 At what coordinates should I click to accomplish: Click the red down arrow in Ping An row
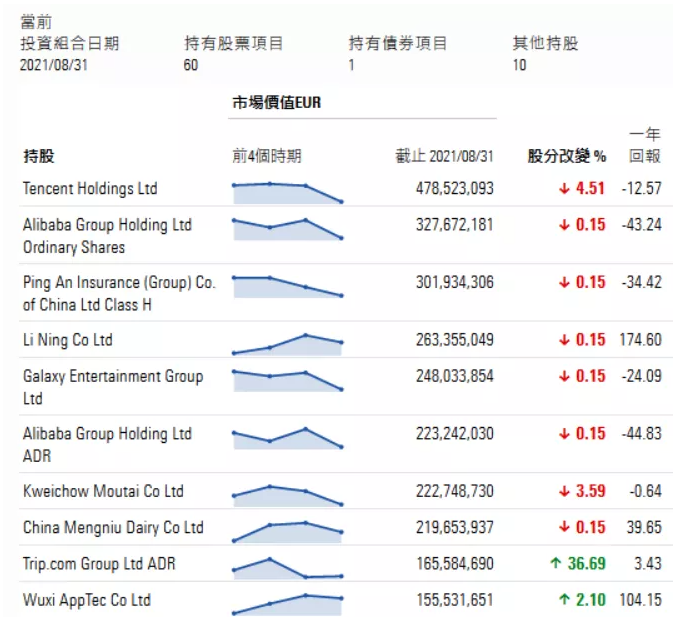(x=564, y=283)
